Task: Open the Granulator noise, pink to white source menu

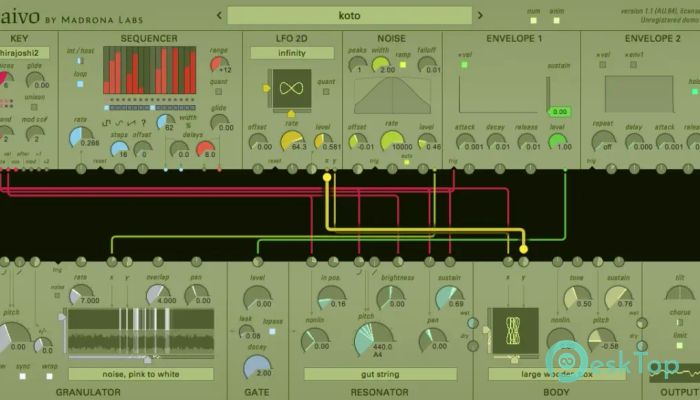Action: click(x=140, y=374)
